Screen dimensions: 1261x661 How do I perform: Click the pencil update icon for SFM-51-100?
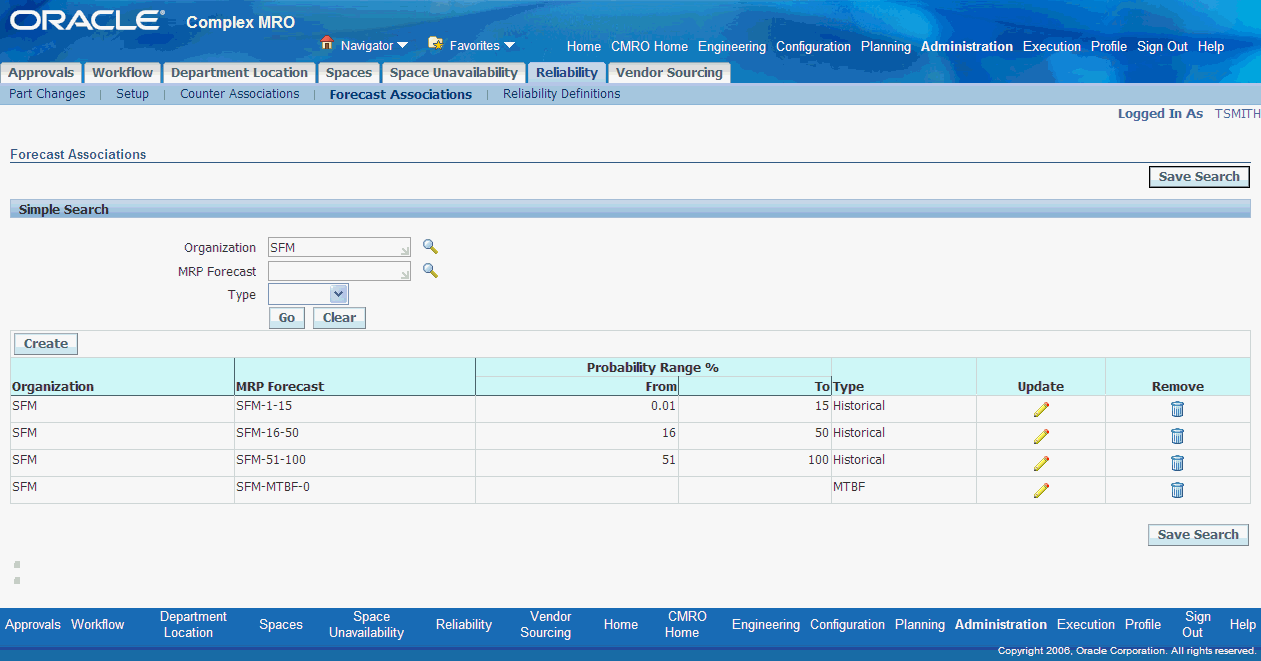click(1041, 463)
